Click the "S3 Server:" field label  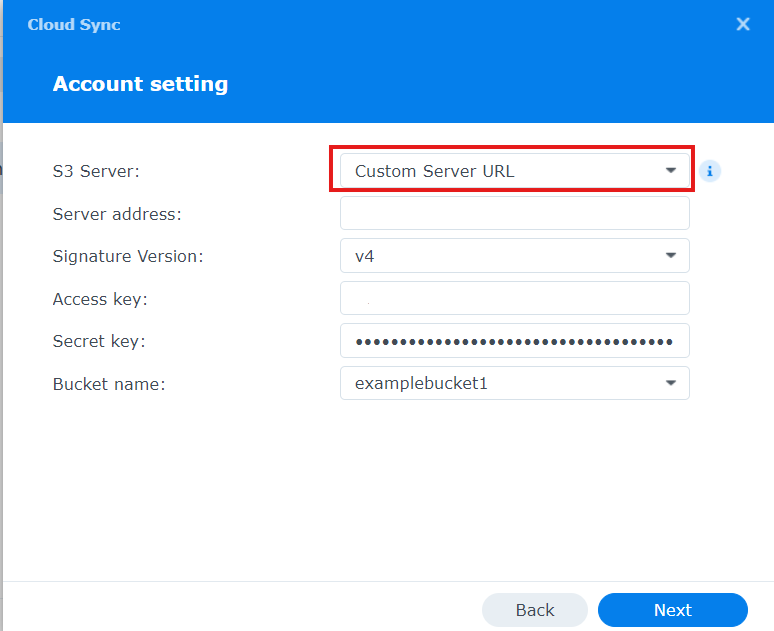pyautogui.click(x=96, y=171)
